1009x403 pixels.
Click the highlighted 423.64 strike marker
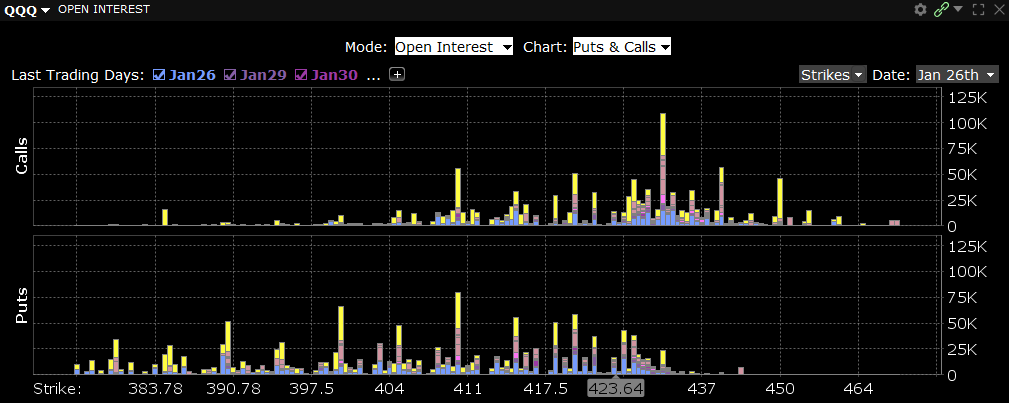pos(615,388)
